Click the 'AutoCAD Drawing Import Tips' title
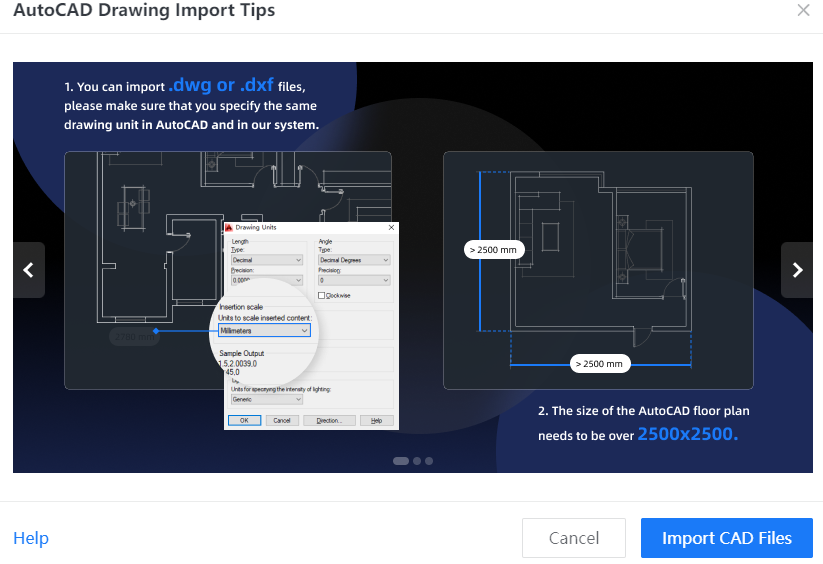The height and width of the screenshot is (564, 823). tap(144, 10)
